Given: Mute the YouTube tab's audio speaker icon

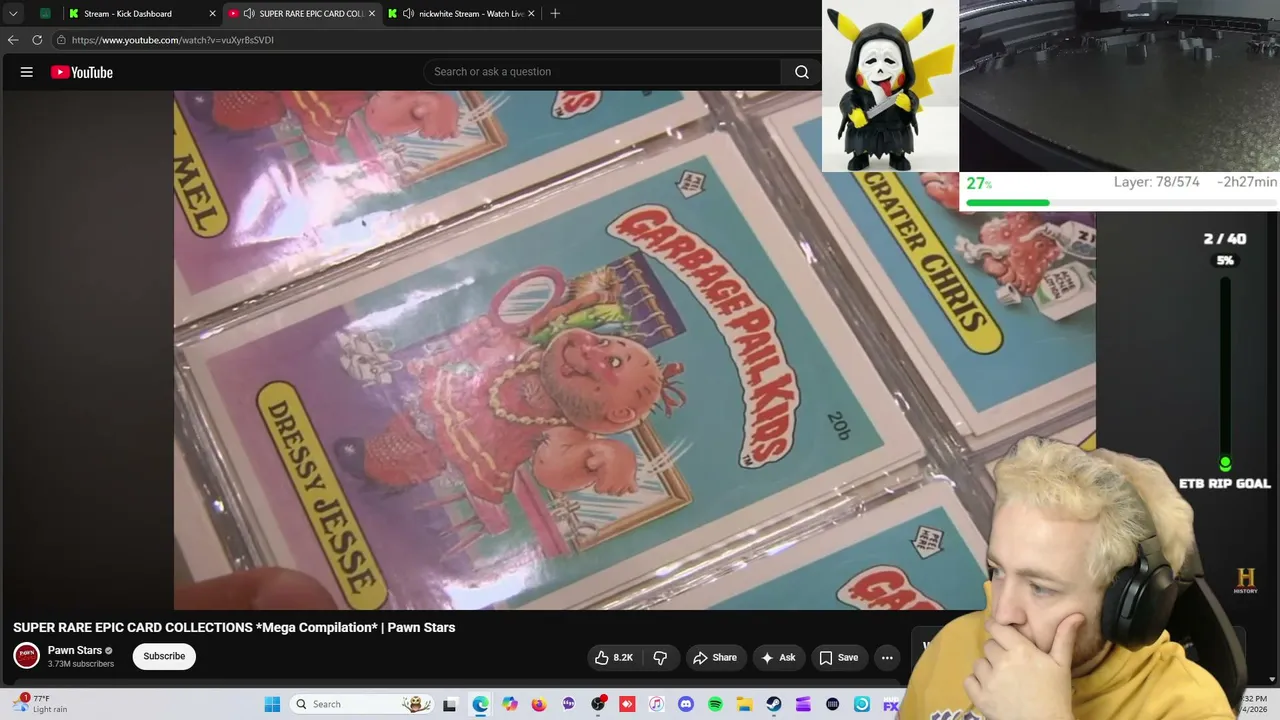Looking at the screenshot, I should click(x=248, y=13).
